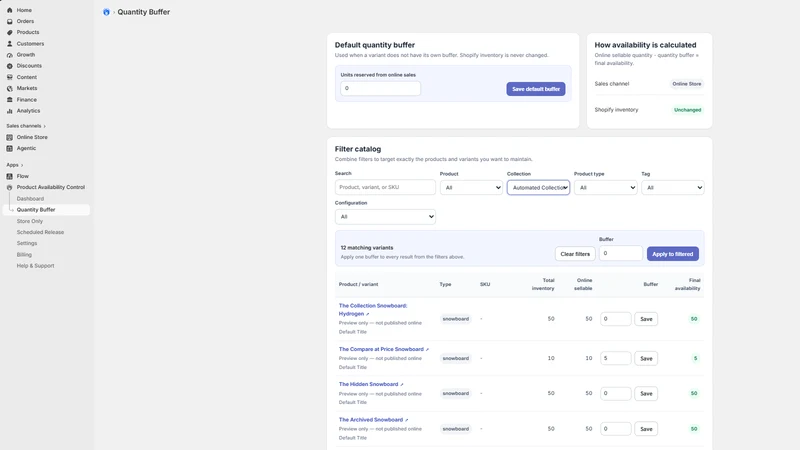The image size is (800, 450).
Task: Open The Archived Snowboard product link
Action: (371, 420)
